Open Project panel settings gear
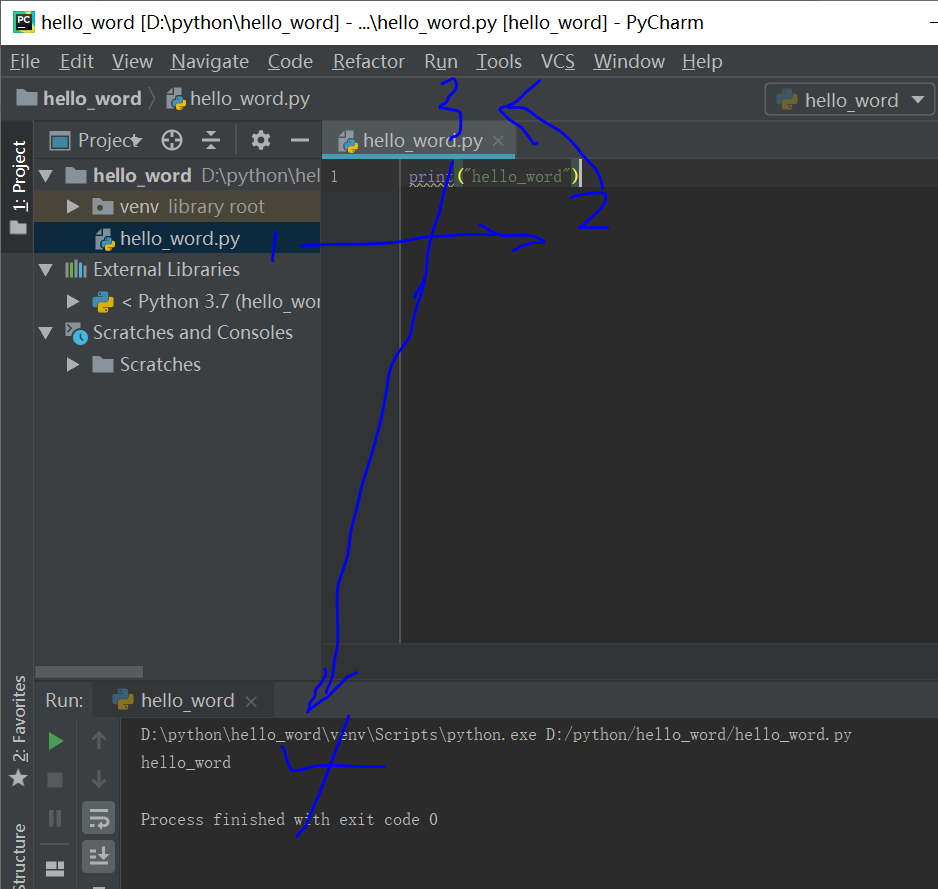Viewport: 938px width, 889px height. (260, 141)
